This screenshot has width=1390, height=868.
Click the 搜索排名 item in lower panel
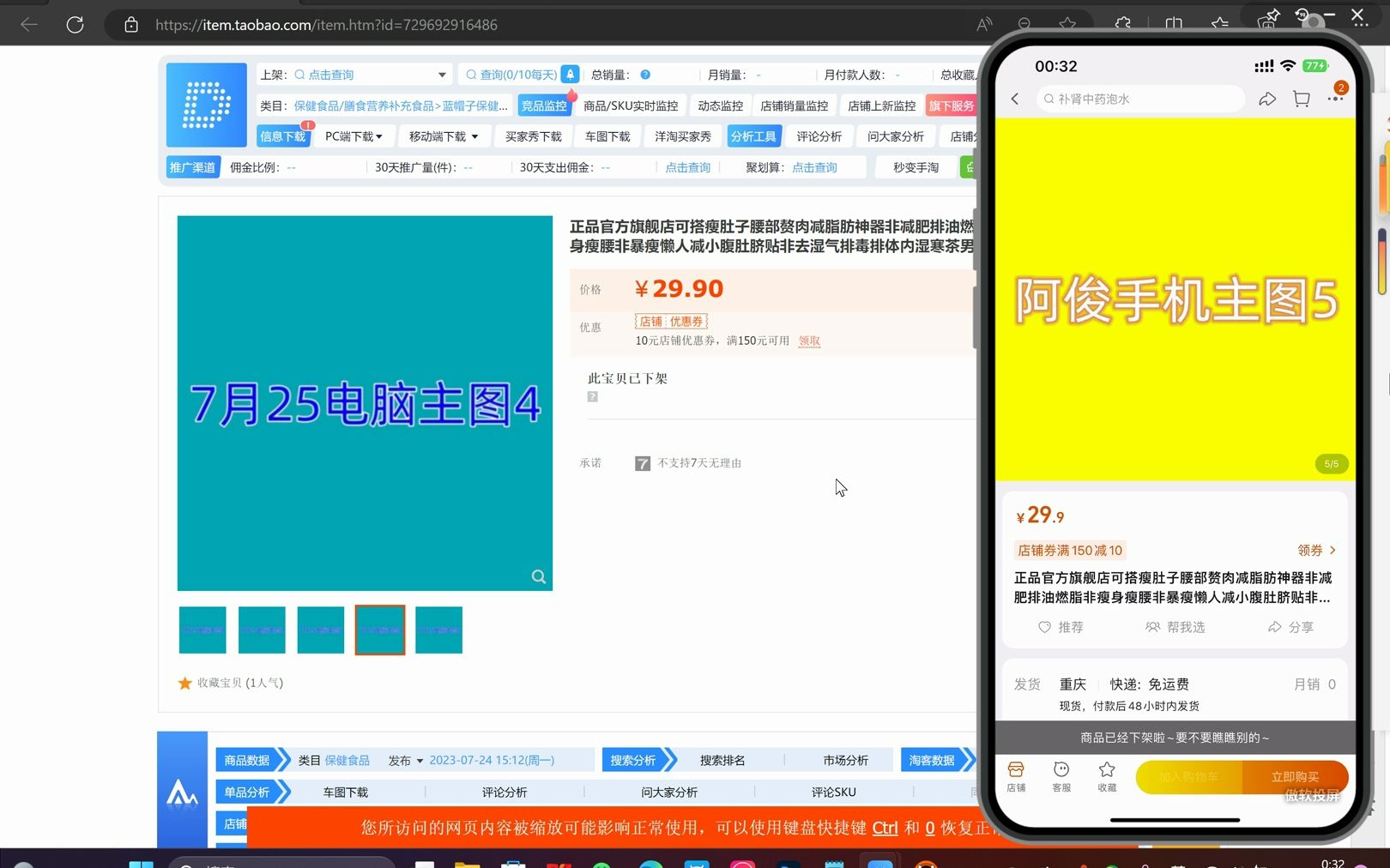tap(722, 761)
